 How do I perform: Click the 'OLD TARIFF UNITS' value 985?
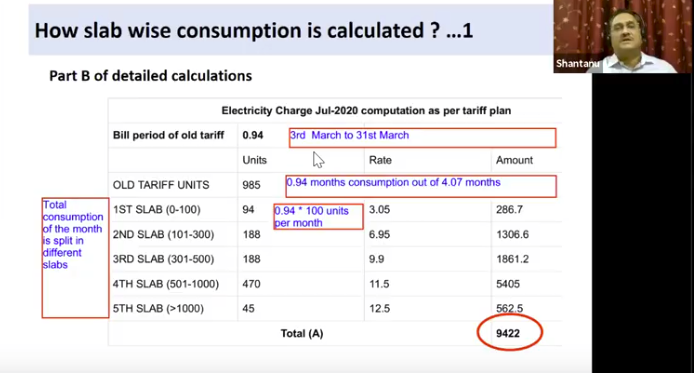[x=251, y=185]
